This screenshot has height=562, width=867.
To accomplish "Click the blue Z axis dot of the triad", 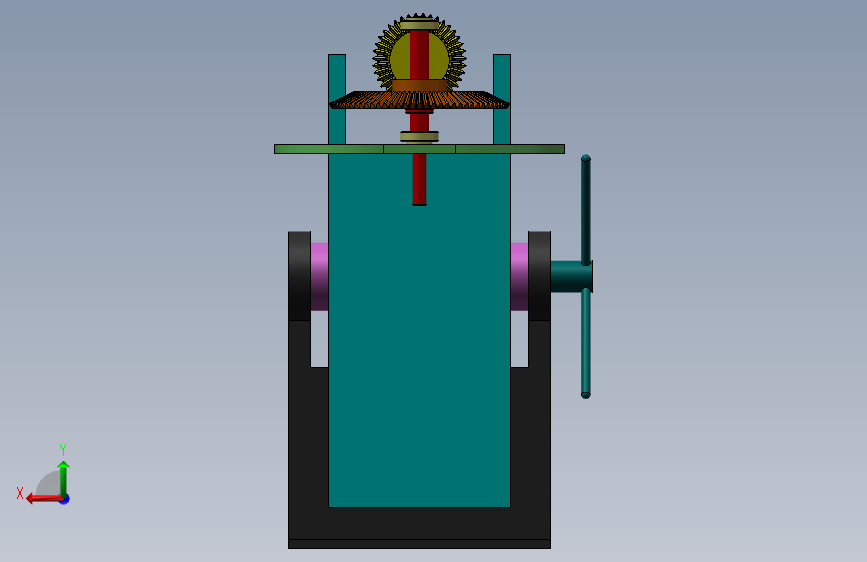I will coord(65,500).
